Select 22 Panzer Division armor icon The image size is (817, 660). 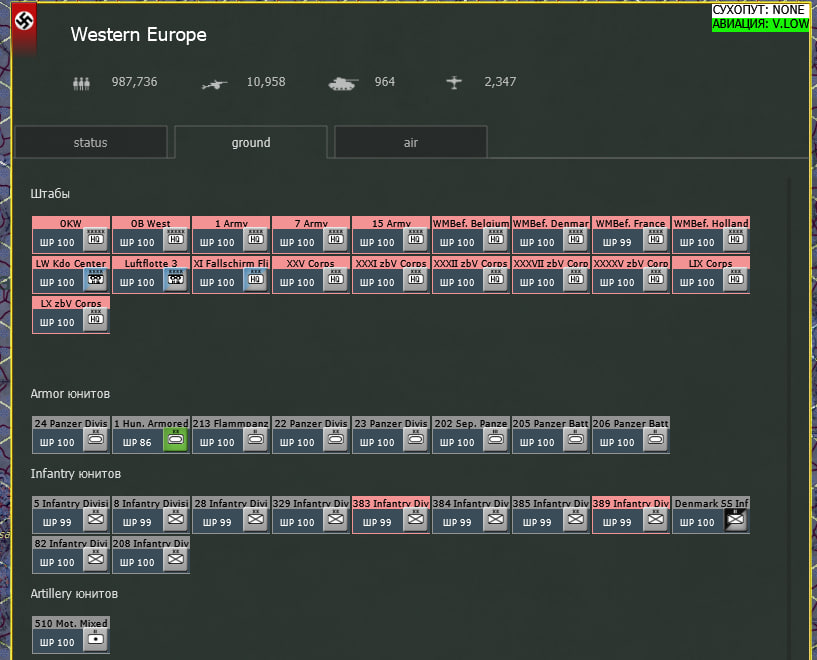tap(336, 439)
